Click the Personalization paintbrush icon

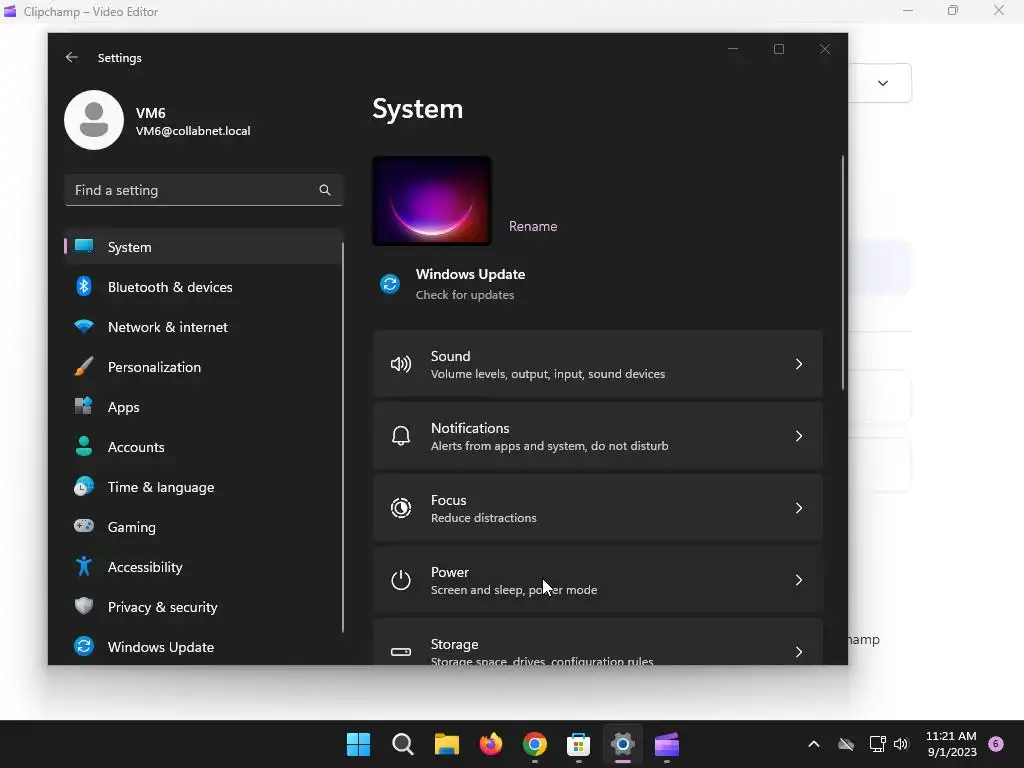84,366
